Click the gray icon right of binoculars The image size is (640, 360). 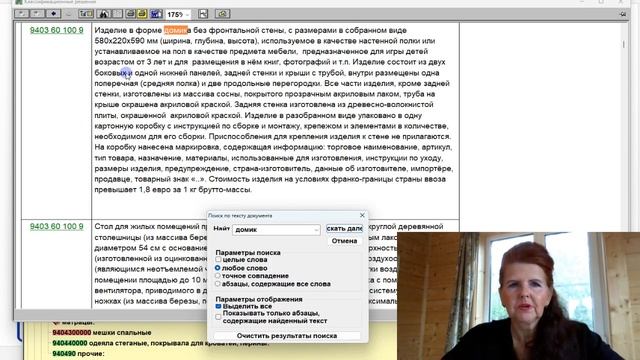117,14
